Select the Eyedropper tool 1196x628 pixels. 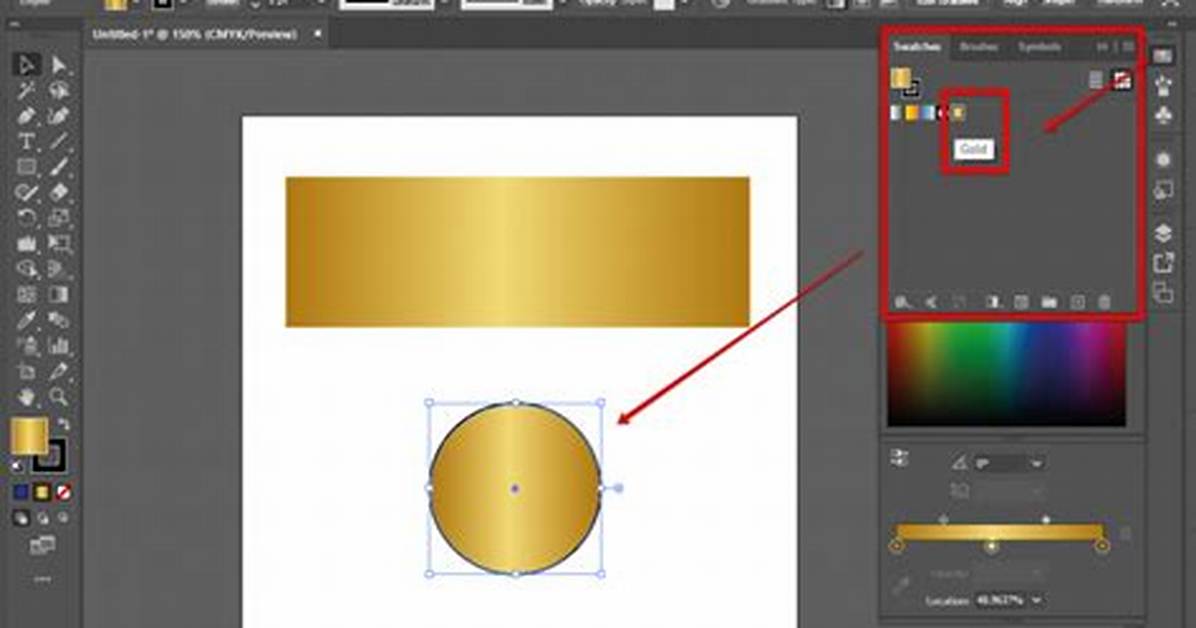27,320
